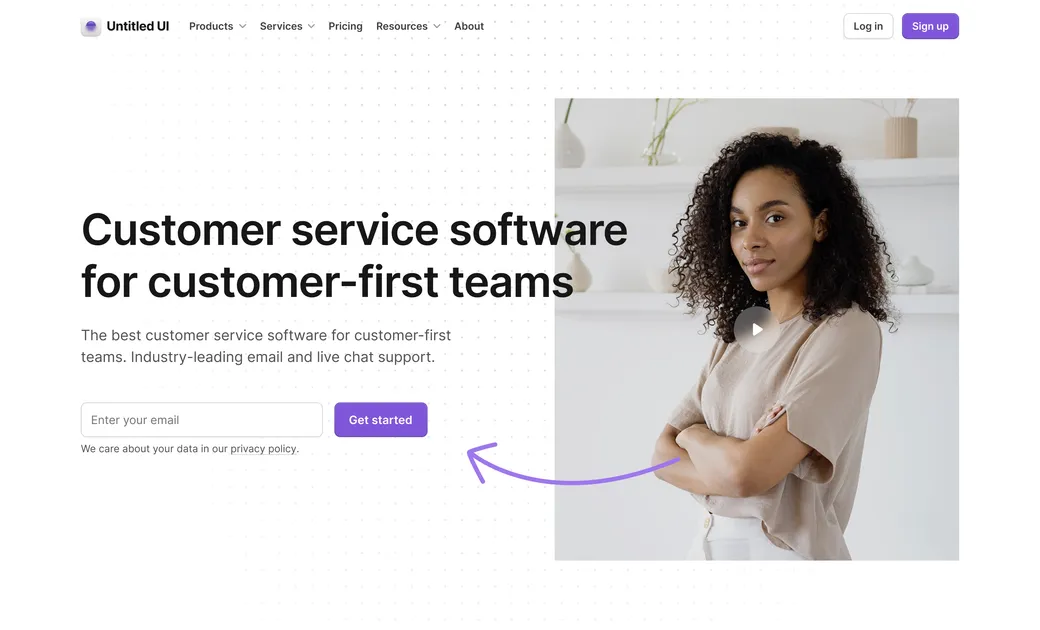Open the privacy policy link

[x=263, y=449]
